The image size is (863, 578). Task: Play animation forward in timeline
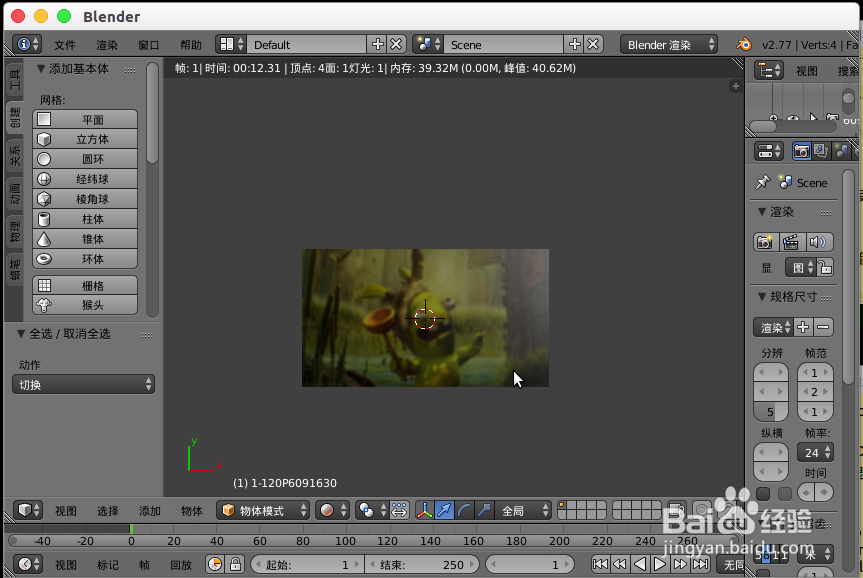point(660,564)
